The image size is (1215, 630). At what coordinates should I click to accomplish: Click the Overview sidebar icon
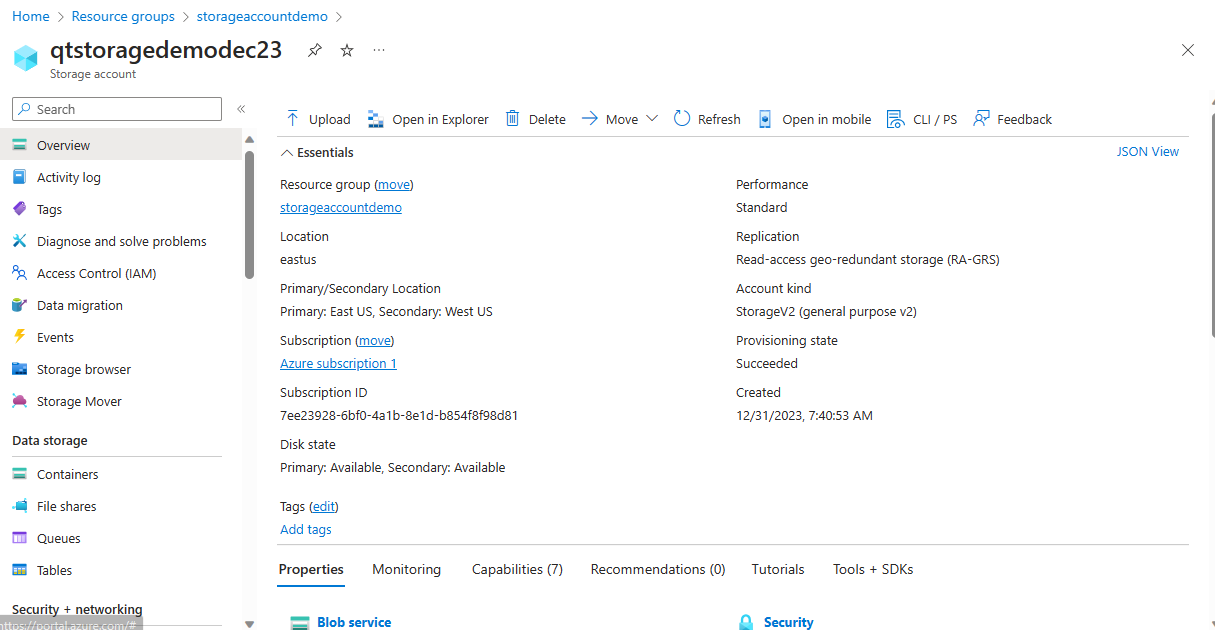[19, 145]
